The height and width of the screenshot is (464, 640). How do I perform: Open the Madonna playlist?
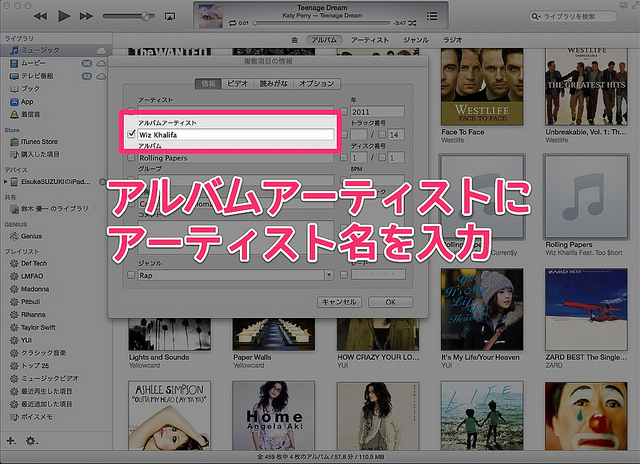pos(35,289)
